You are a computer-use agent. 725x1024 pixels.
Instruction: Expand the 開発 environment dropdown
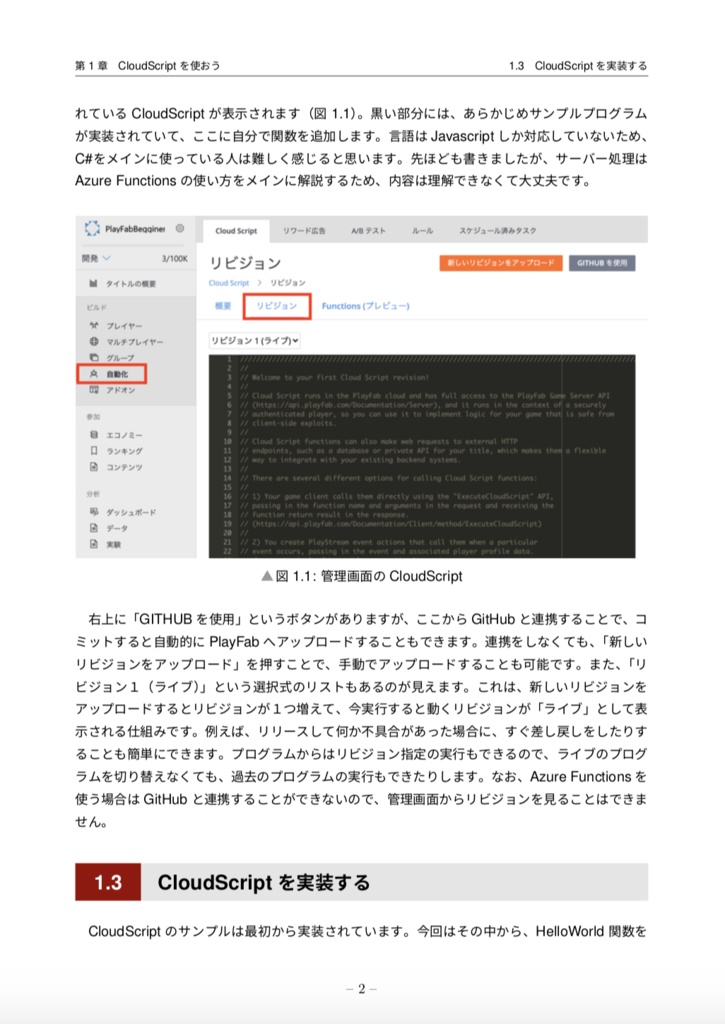click(x=96, y=259)
